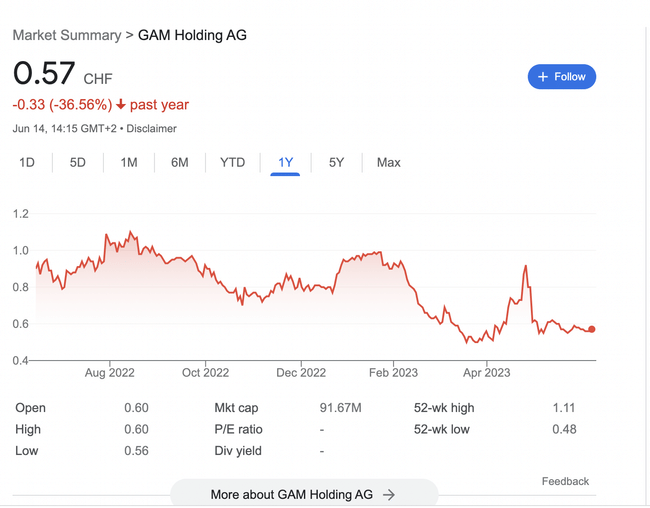Click the plus icon on Follow
Screen dimensions: 650x508
[x=543, y=77]
